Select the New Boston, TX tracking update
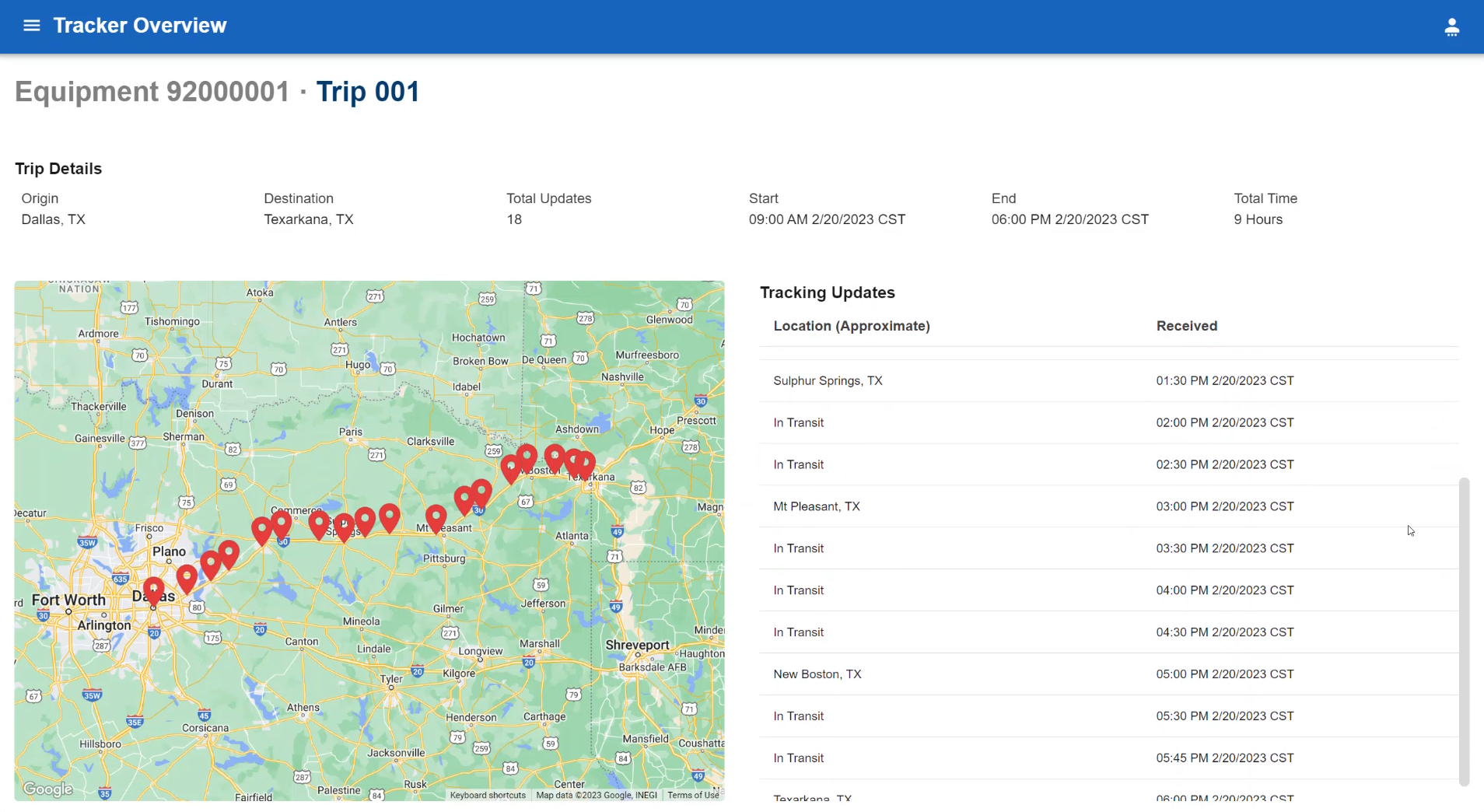 (817, 674)
